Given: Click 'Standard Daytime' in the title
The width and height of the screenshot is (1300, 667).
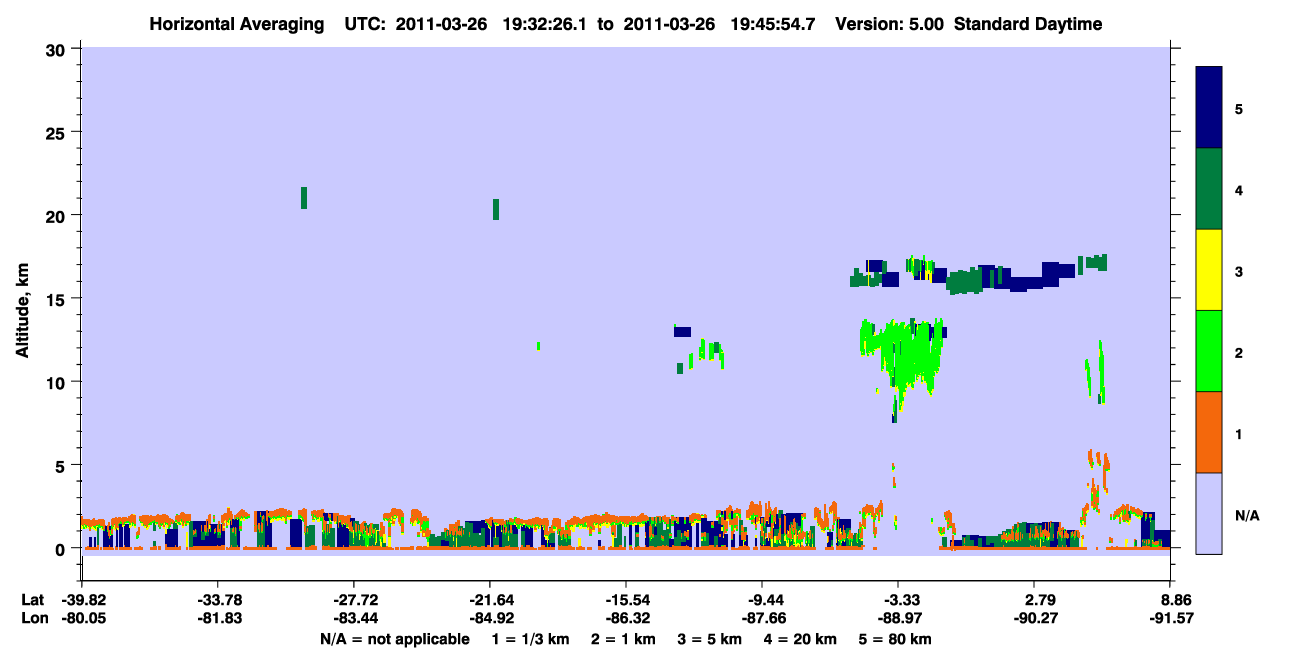Looking at the screenshot, I should point(1029,24).
